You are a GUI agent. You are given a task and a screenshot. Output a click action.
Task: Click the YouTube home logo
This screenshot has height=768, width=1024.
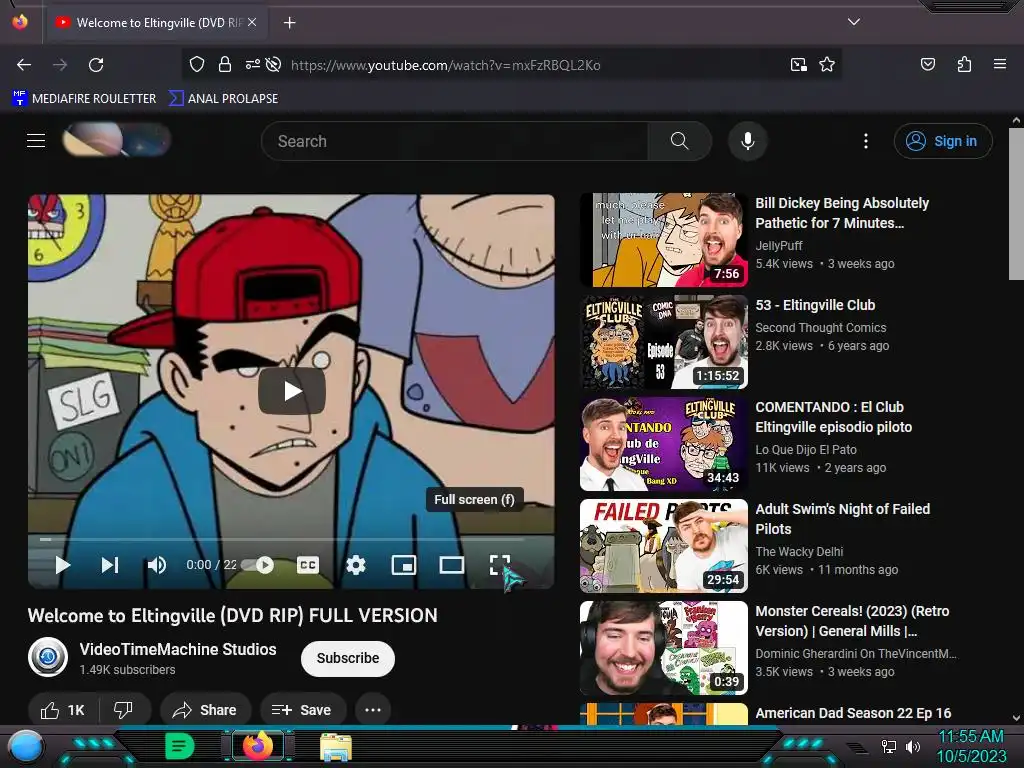tap(116, 140)
